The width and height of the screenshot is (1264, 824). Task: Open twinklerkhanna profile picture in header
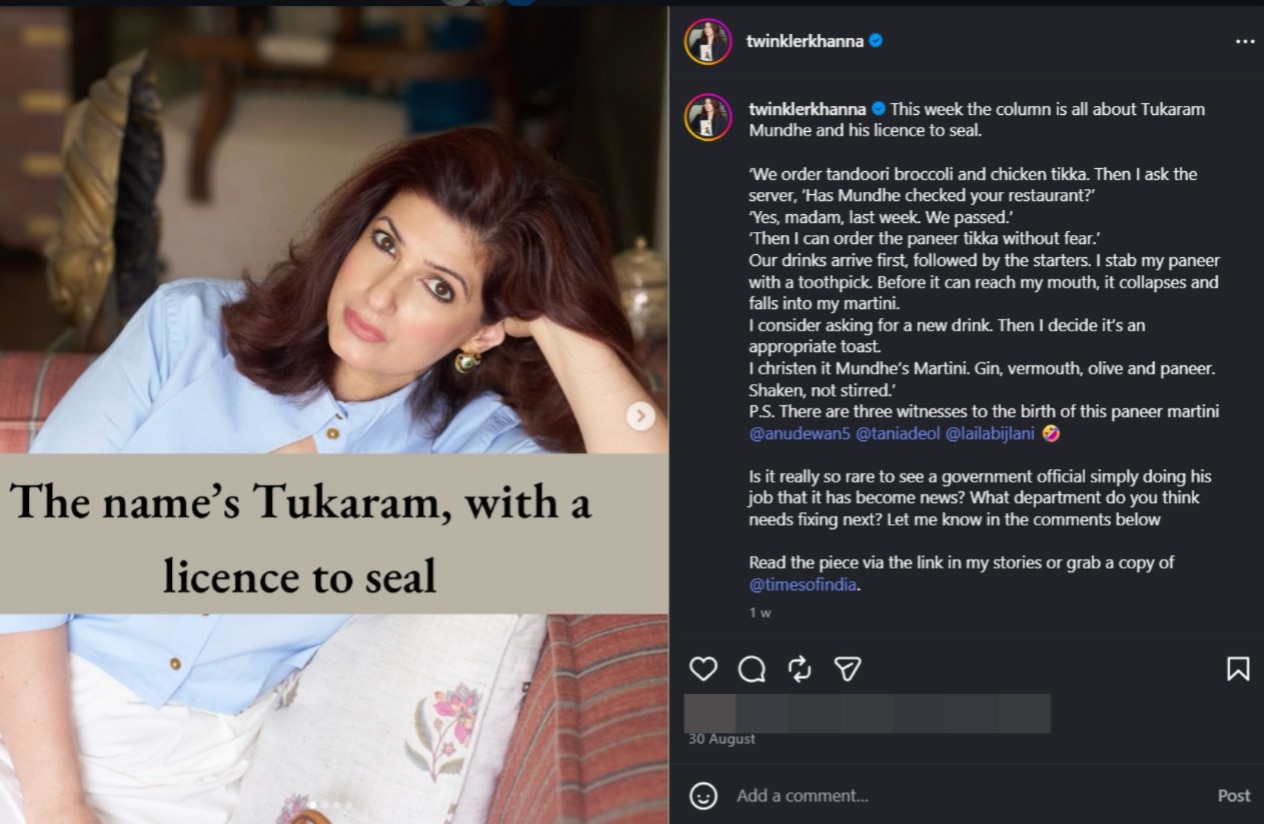point(708,42)
